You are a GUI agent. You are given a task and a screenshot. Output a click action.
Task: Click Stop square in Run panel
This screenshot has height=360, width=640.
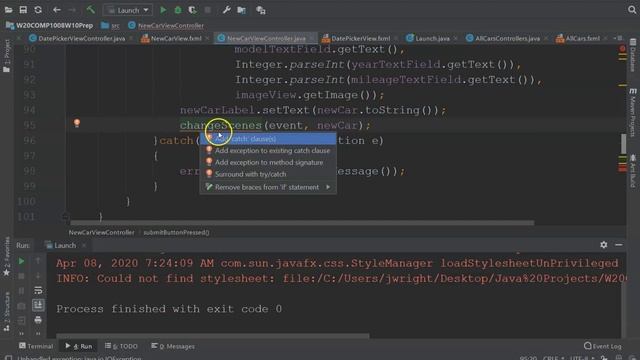[21, 276]
